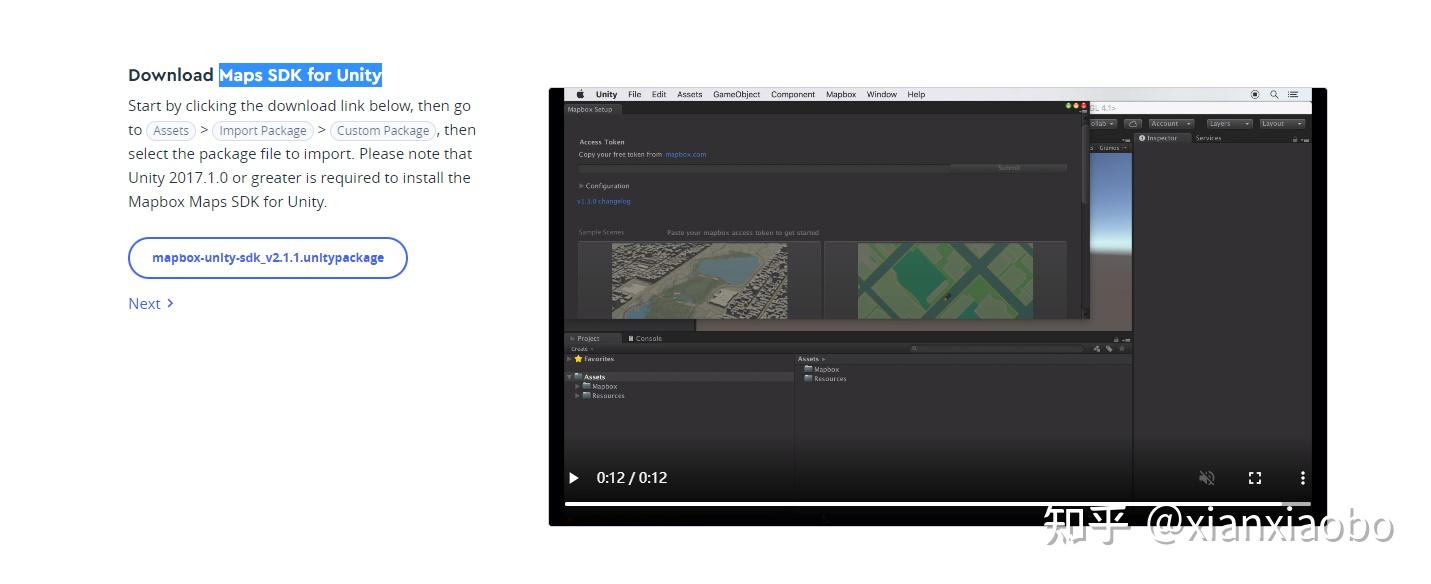Click the save search star icon
1431x584 pixels.
1121,349
